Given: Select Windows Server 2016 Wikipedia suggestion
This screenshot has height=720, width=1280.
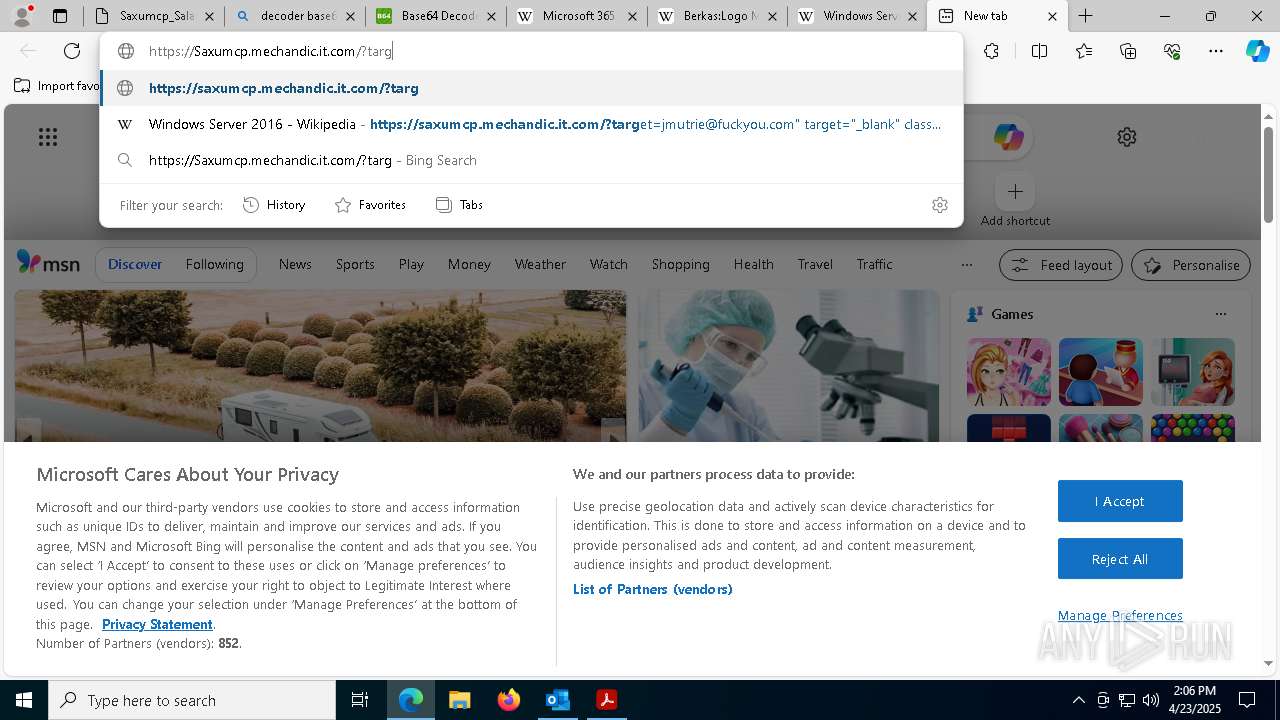Looking at the screenshot, I should tap(531, 124).
